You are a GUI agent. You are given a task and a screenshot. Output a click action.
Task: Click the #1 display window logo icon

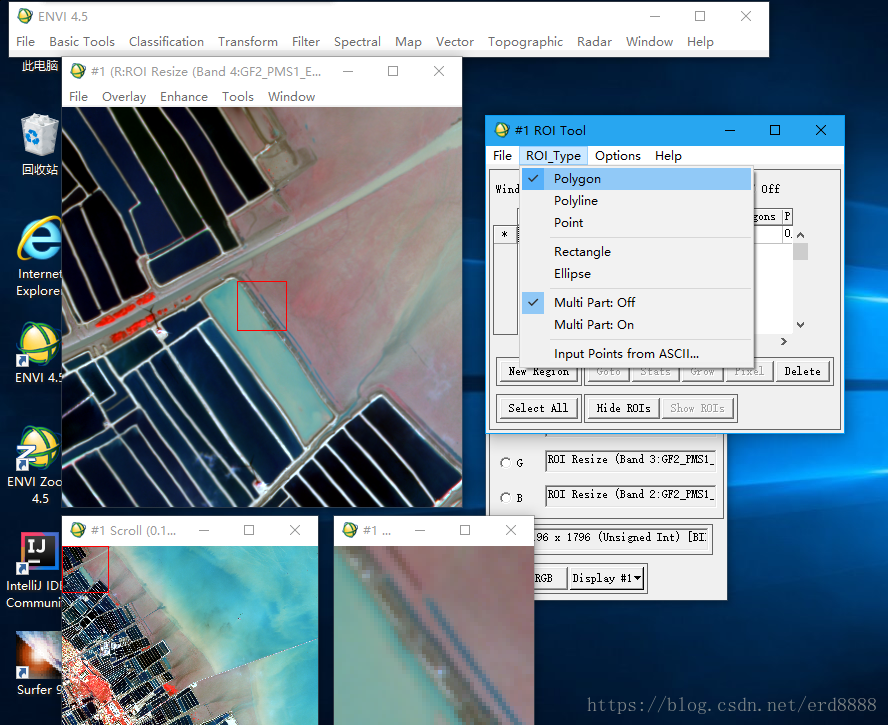(x=78, y=71)
